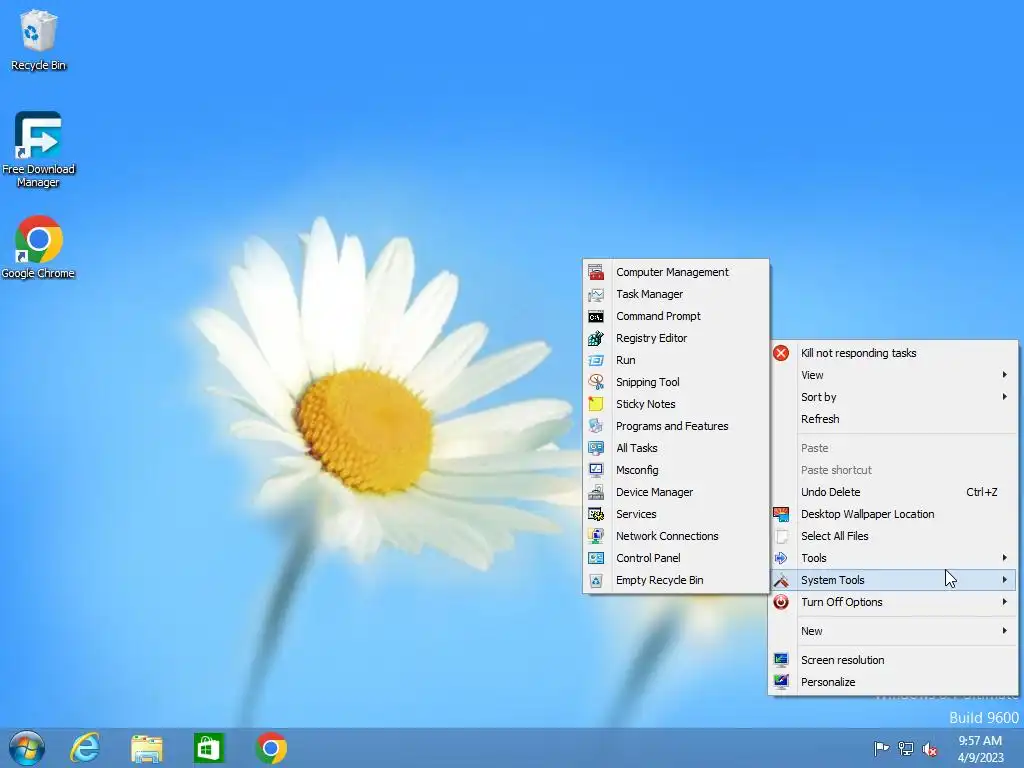Expand the View submenu arrow
This screenshot has width=1024, height=768.
[x=1004, y=374]
